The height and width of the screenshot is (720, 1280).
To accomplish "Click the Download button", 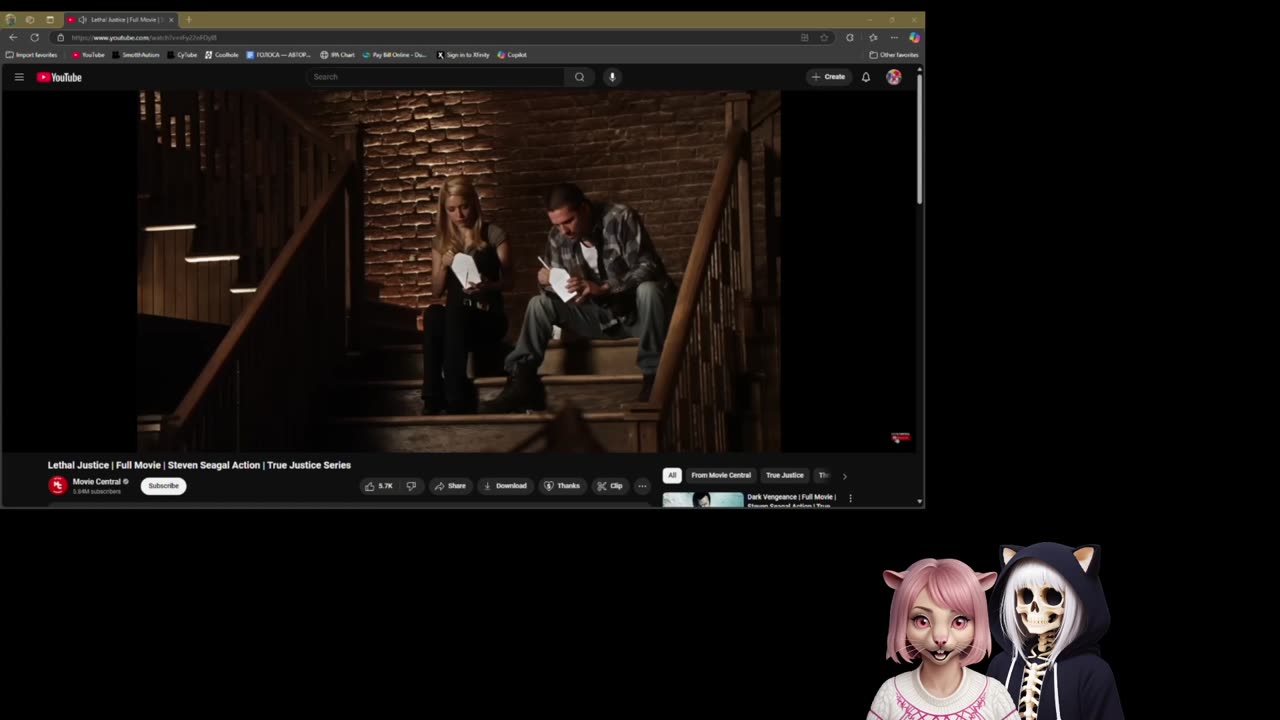I will click(x=505, y=486).
